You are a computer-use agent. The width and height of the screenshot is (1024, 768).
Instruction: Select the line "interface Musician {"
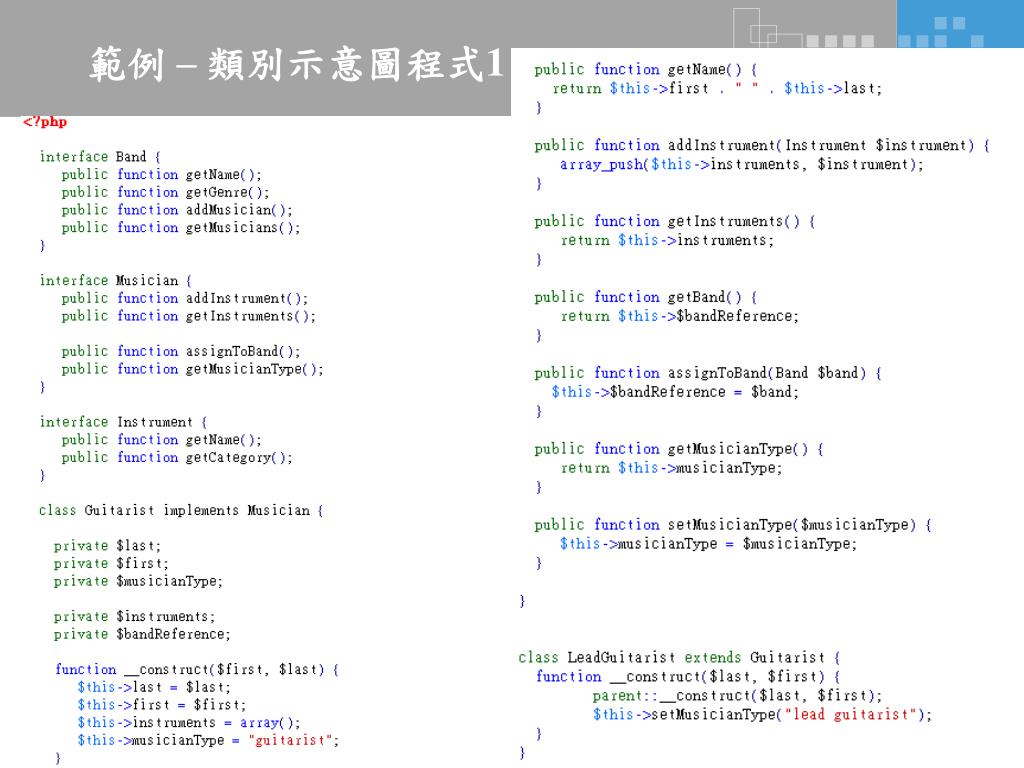tap(116, 280)
